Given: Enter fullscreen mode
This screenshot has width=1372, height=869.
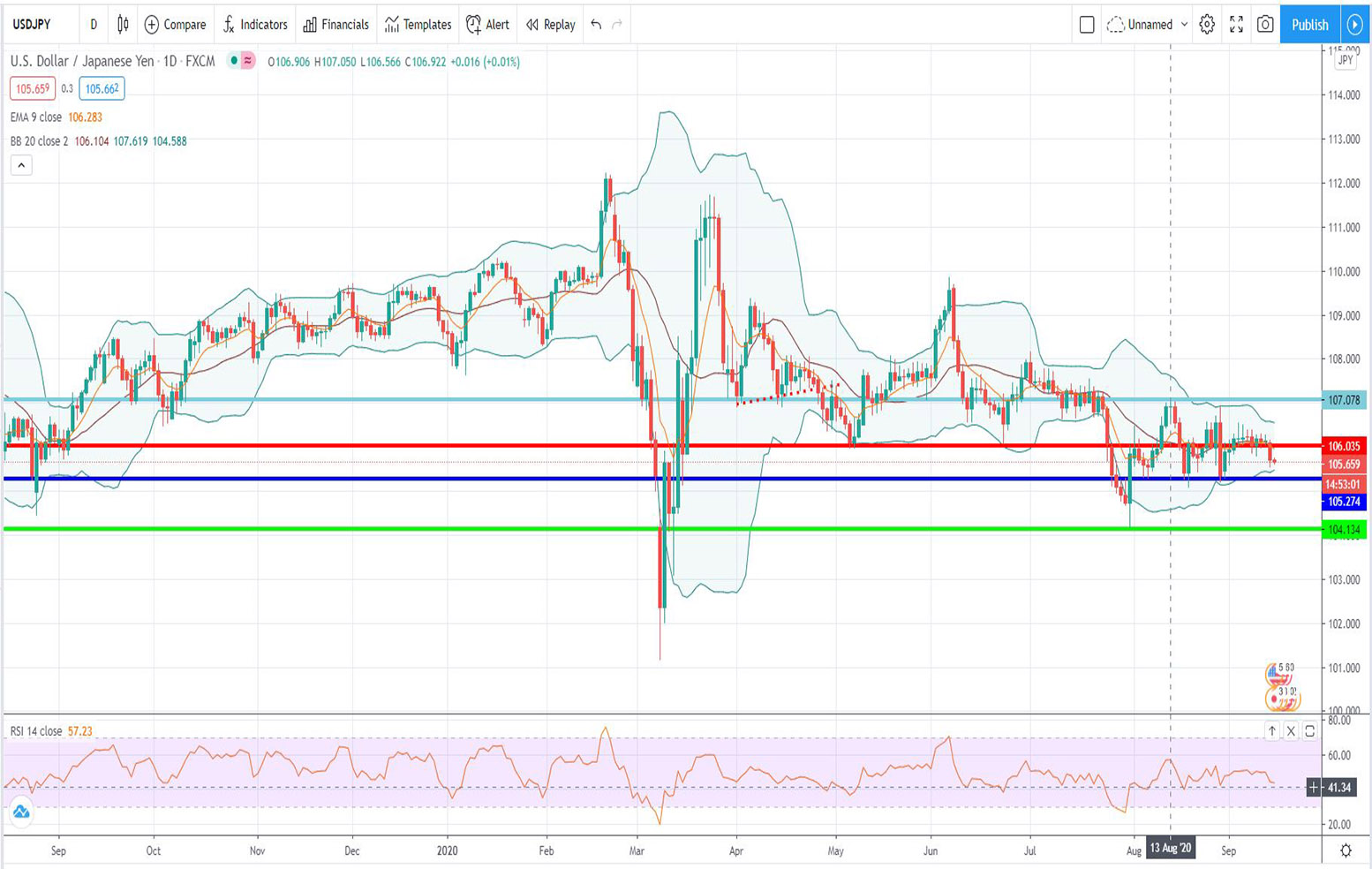Looking at the screenshot, I should tap(1236, 25).
